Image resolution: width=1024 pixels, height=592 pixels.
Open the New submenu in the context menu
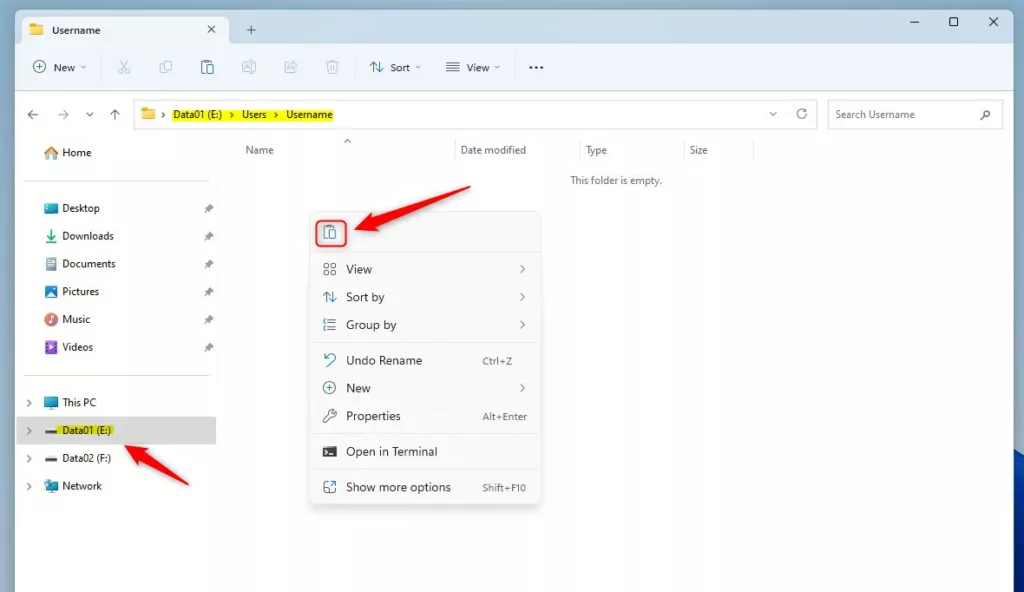[x=425, y=388]
